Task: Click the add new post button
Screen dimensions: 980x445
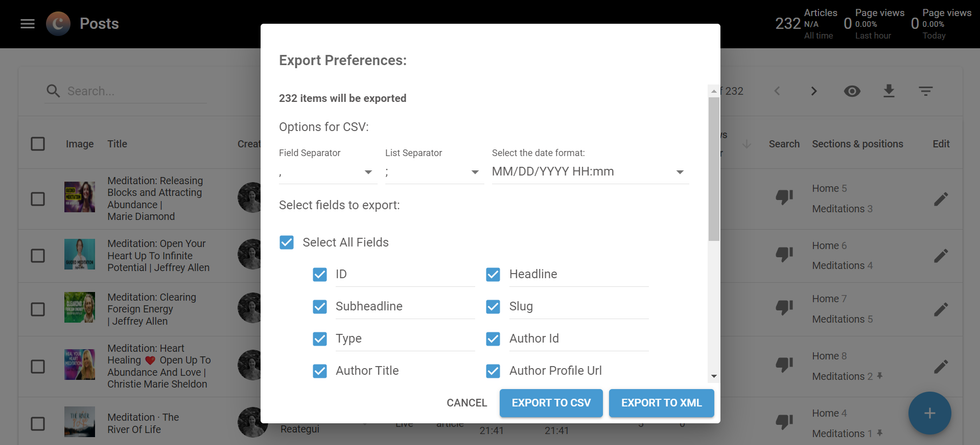Action: point(929,413)
